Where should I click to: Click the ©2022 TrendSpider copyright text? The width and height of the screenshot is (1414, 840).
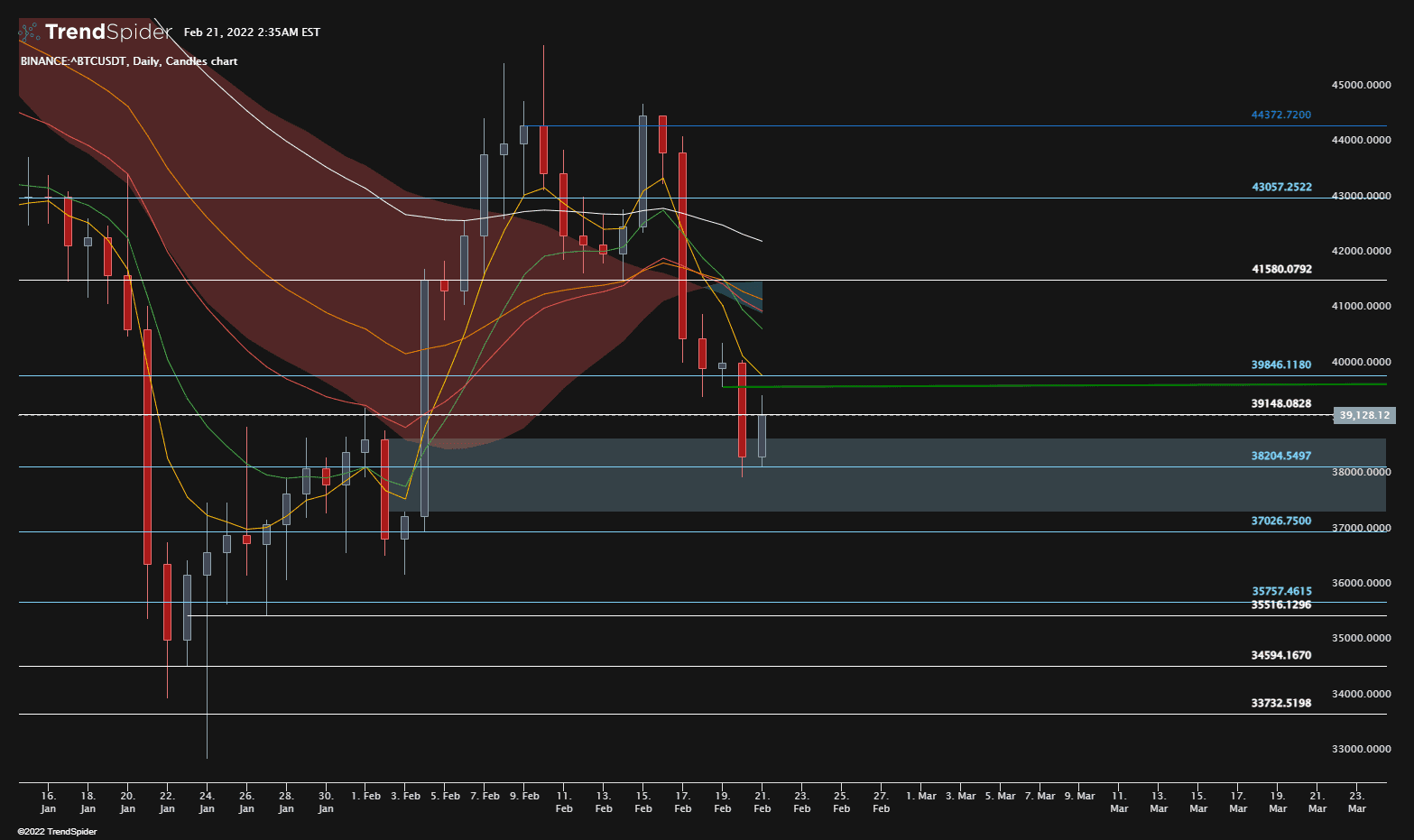coord(59,831)
